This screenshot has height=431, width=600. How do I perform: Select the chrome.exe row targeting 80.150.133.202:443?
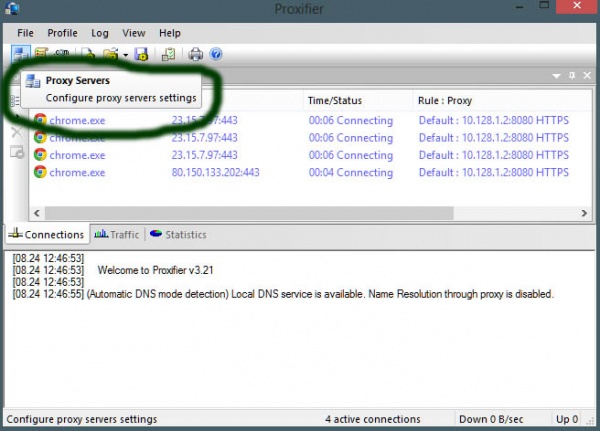click(311, 173)
